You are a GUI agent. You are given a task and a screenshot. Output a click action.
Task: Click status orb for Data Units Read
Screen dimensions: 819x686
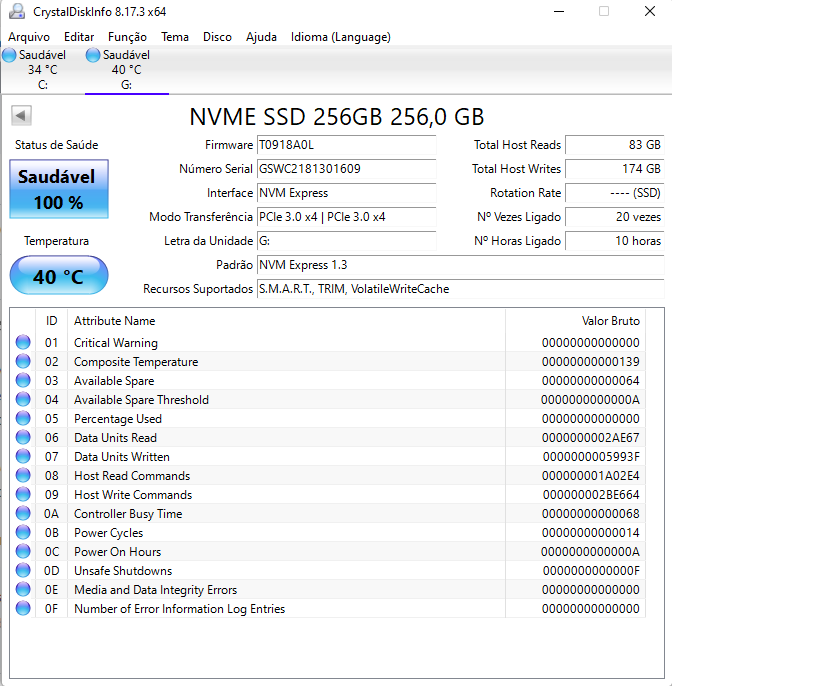[23, 437]
